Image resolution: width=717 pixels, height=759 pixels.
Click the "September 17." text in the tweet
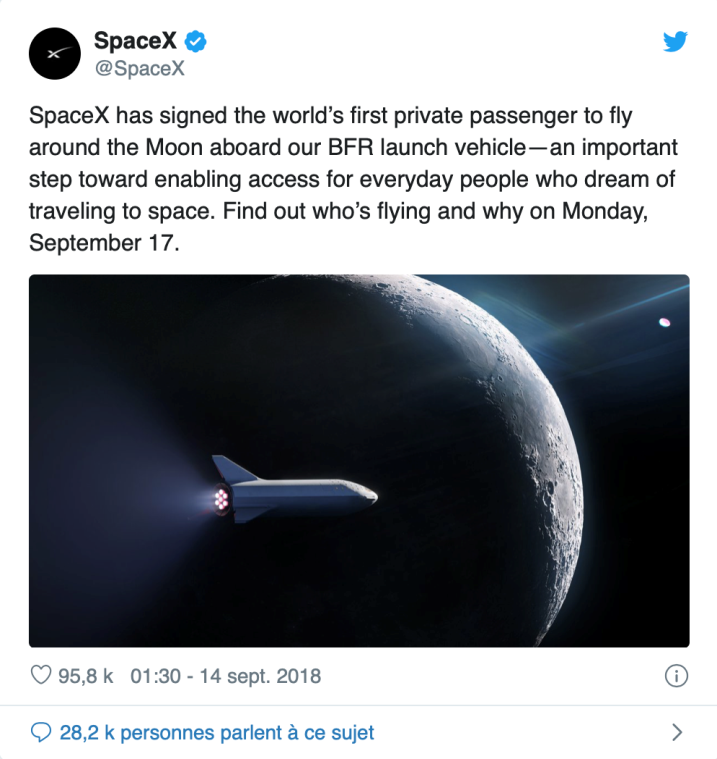[x=104, y=243]
